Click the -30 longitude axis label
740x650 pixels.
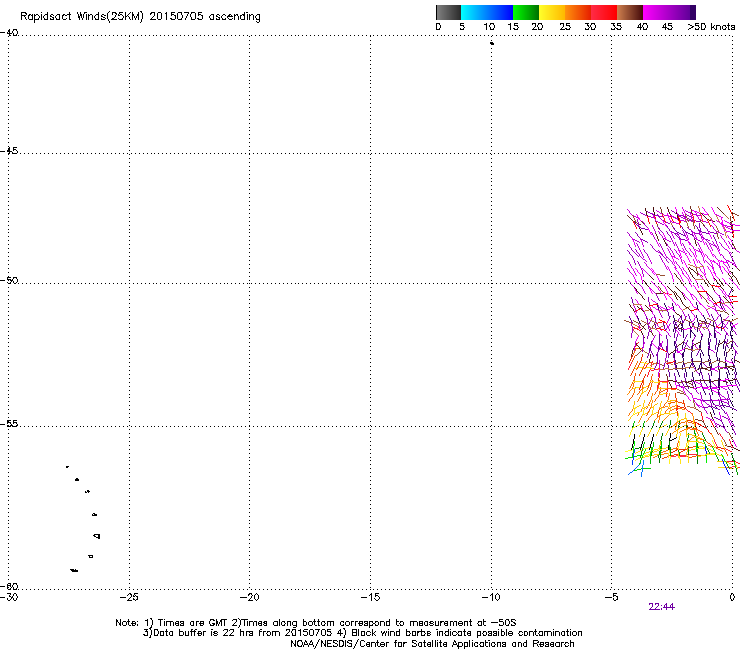pos(9,597)
